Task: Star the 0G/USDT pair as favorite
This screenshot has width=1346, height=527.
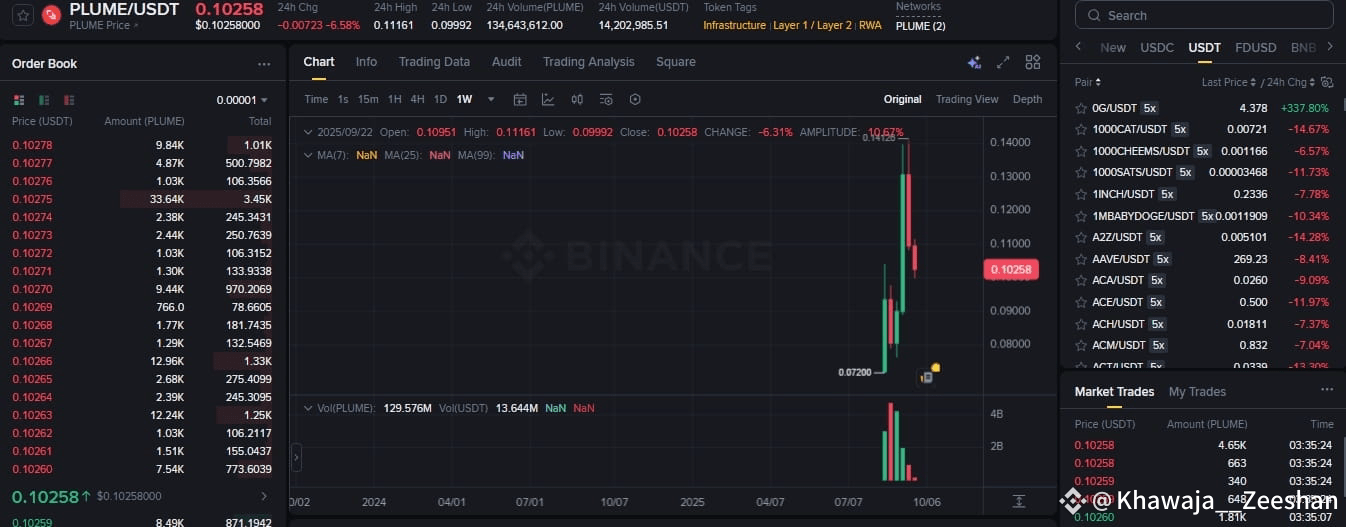Action: coord(1081,108)
